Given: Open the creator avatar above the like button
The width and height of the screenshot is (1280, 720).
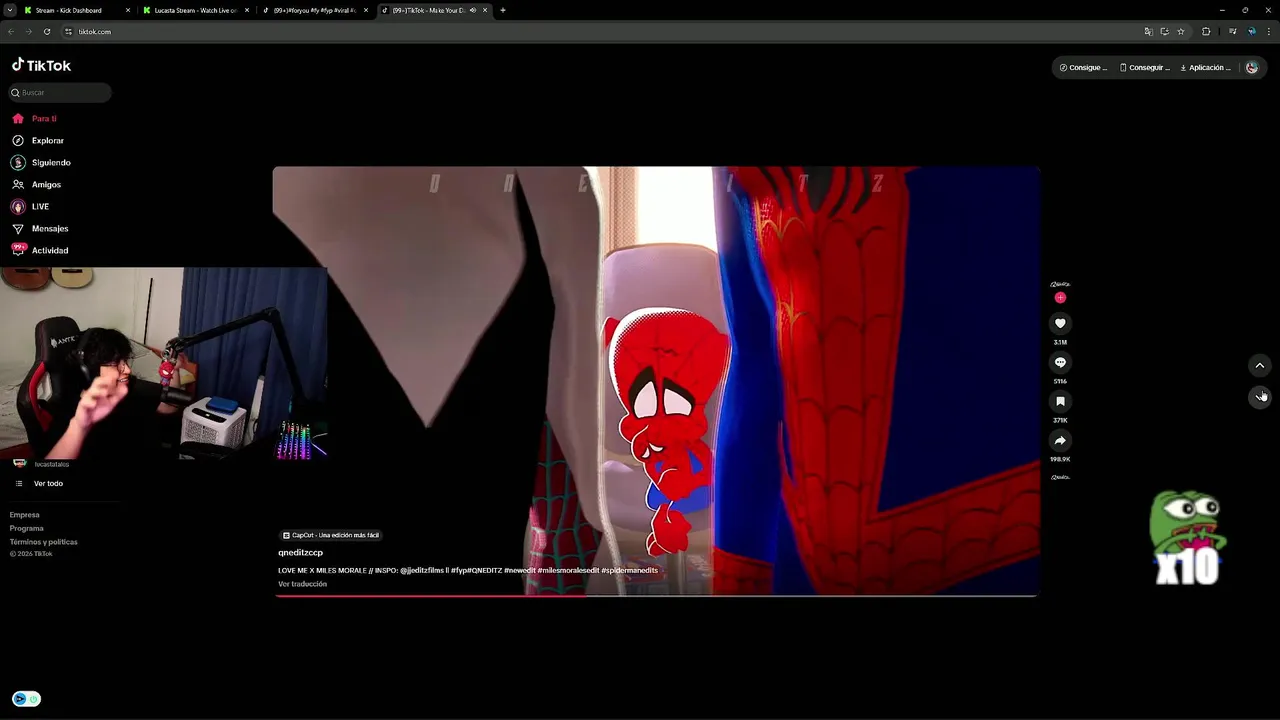Looking at the screenshot, I should [1060, 284].
